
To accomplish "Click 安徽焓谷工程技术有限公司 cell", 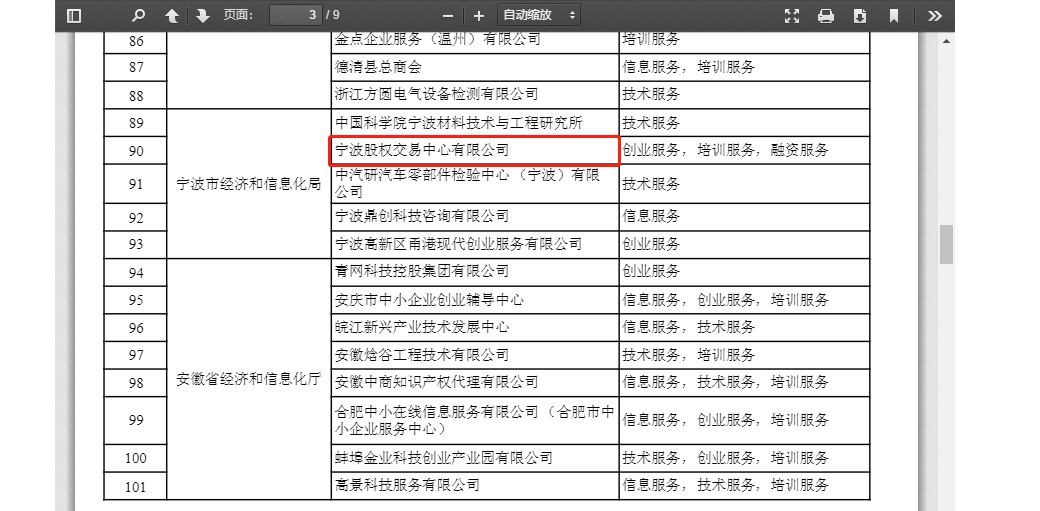I will pyautogui.click(x=475, y=355).
